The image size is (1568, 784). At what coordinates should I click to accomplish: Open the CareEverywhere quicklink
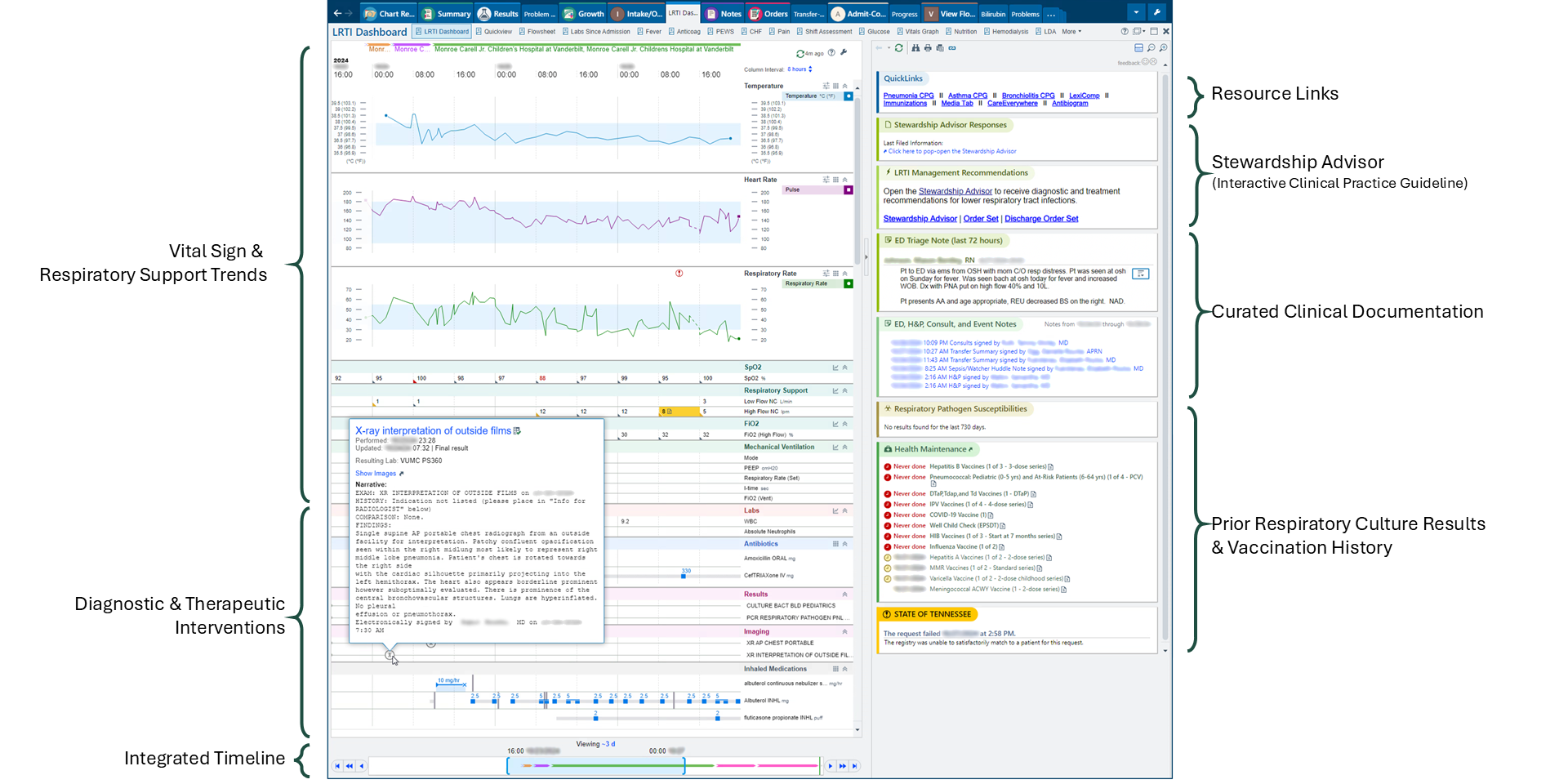click(1012, 104)
